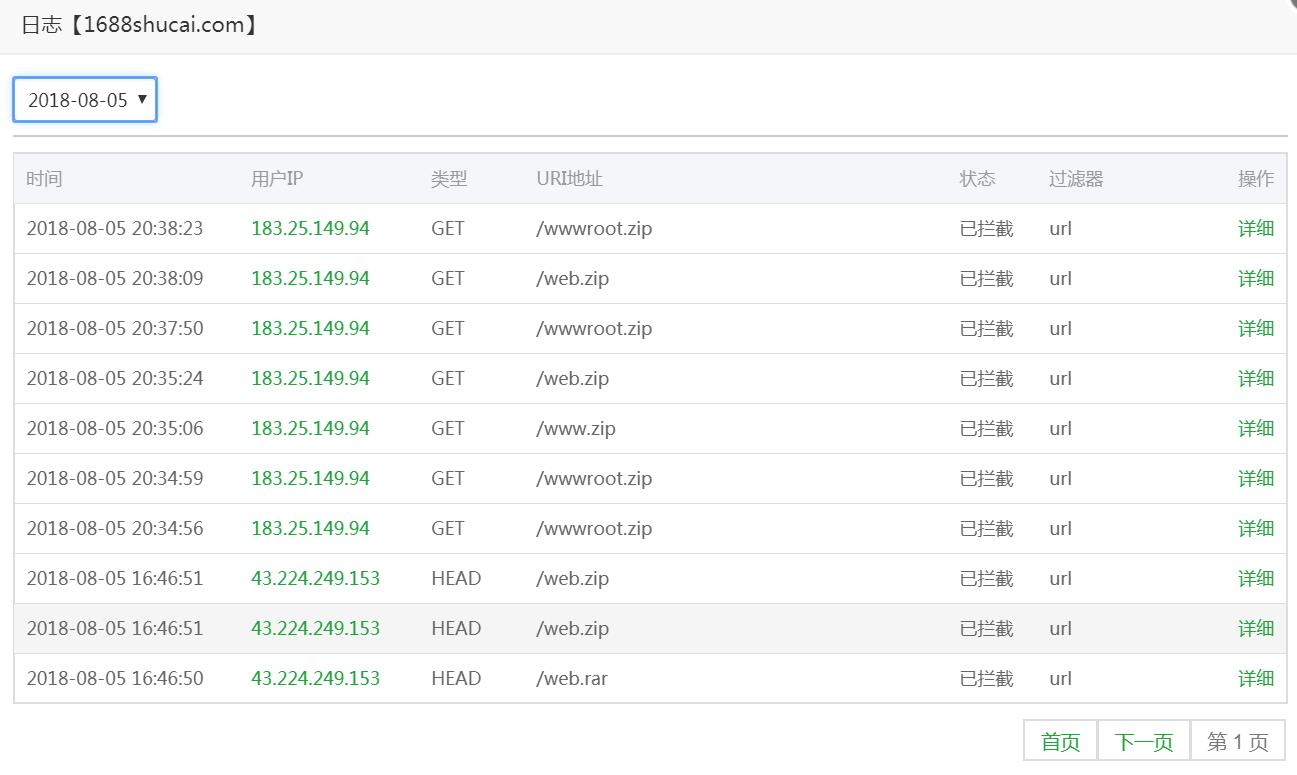
Task: Click 详细 for the 20:38:23 log entry
Action: 1255,228
